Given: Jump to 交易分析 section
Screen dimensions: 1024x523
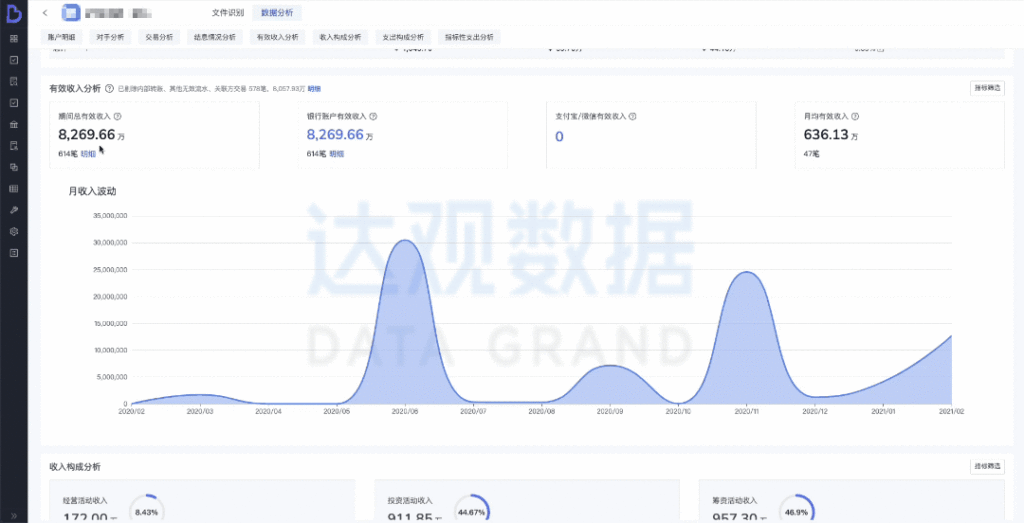Looking at the screenshot, I should pos(159,37).
